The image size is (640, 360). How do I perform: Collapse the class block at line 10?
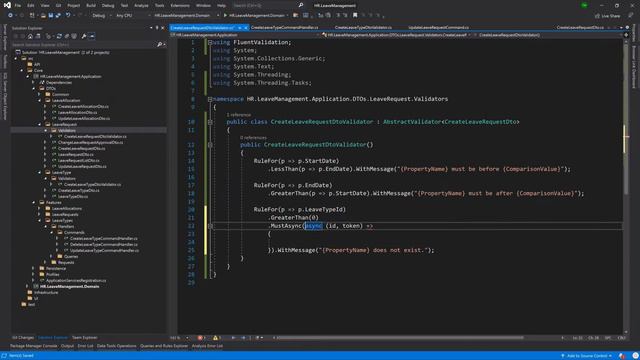tap(210, 122)
